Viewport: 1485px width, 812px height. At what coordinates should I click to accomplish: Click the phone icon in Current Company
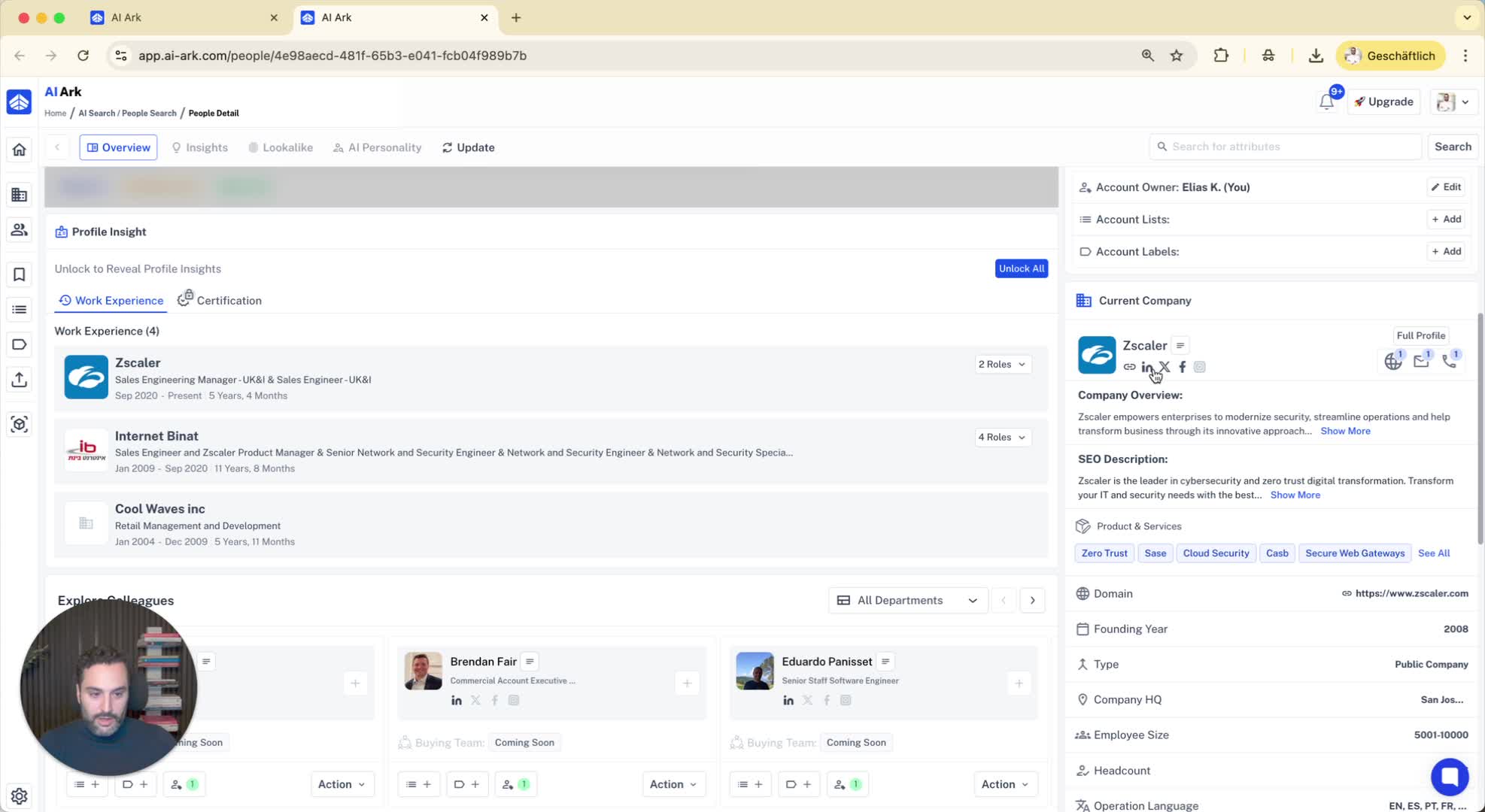[1449, 362]
